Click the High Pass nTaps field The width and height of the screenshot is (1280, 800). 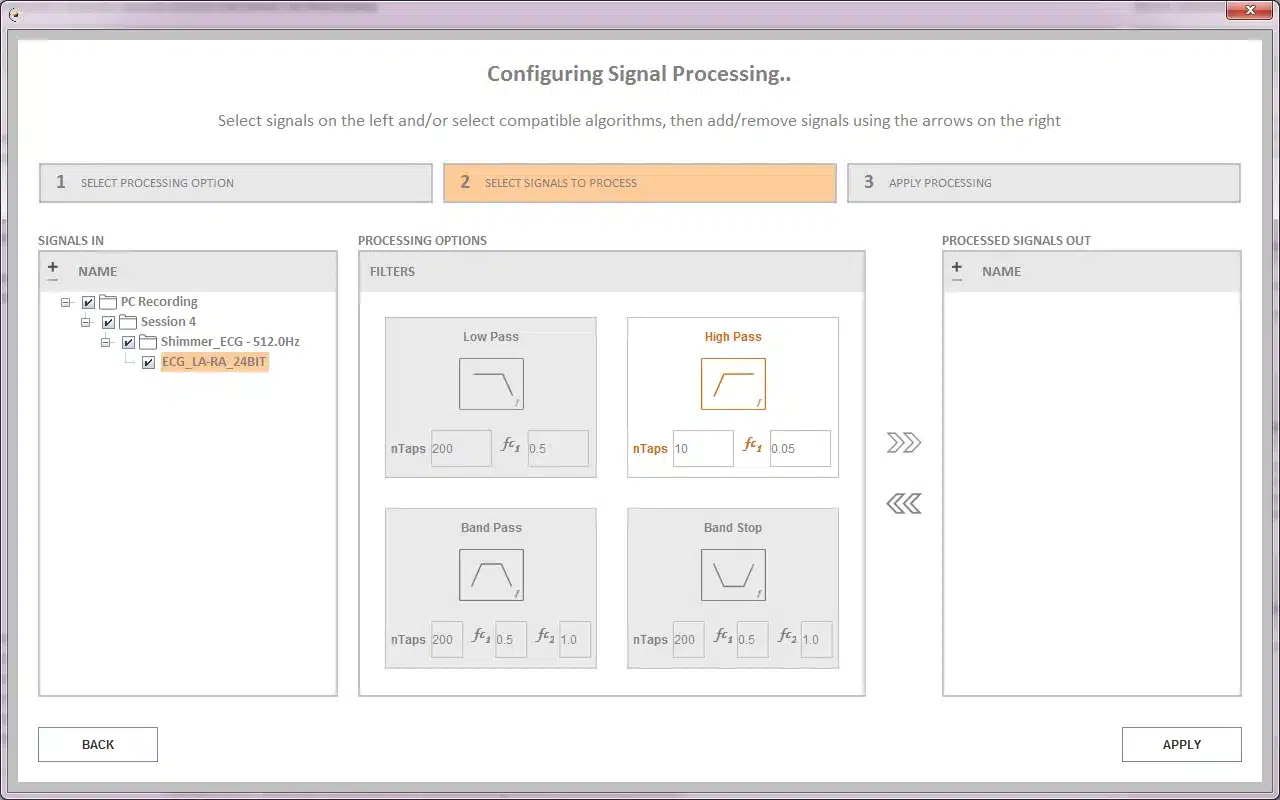coord(703,449)
